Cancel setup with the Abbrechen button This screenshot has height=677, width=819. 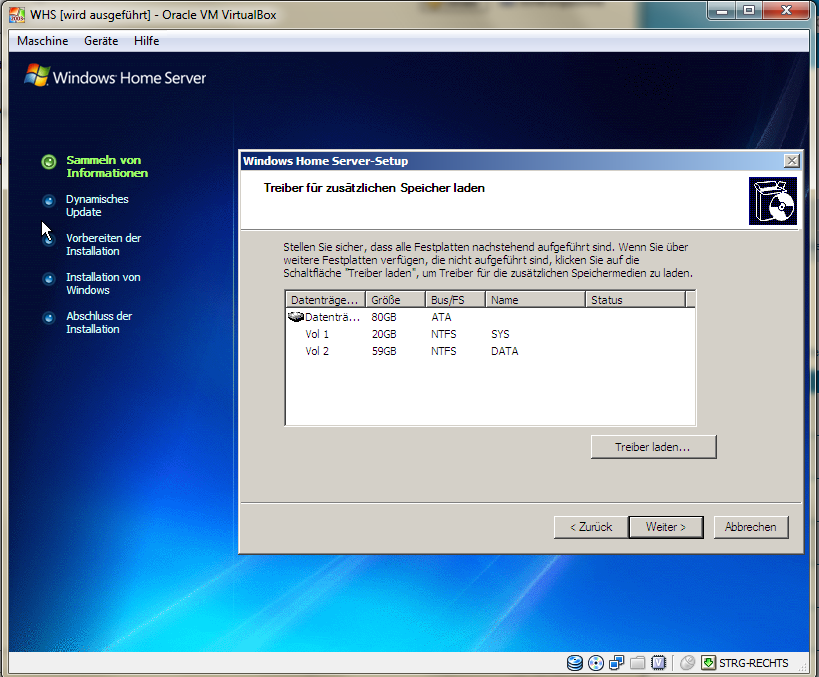751,527
